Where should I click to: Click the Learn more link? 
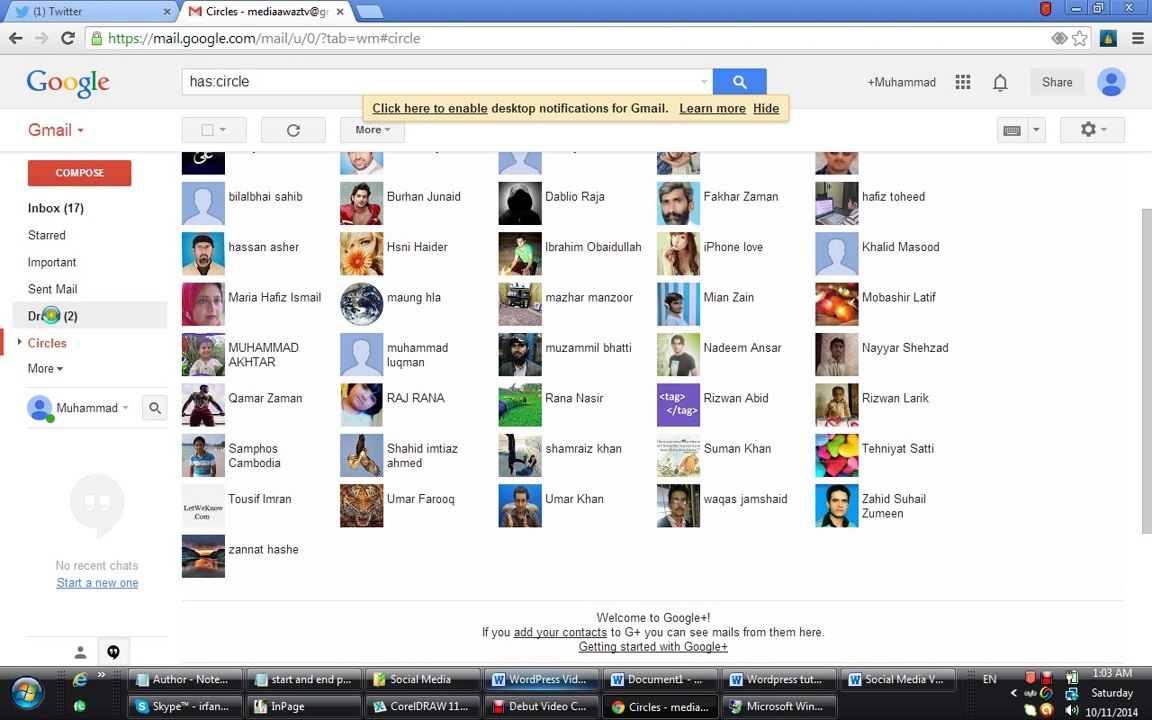(x=712, y=108)
